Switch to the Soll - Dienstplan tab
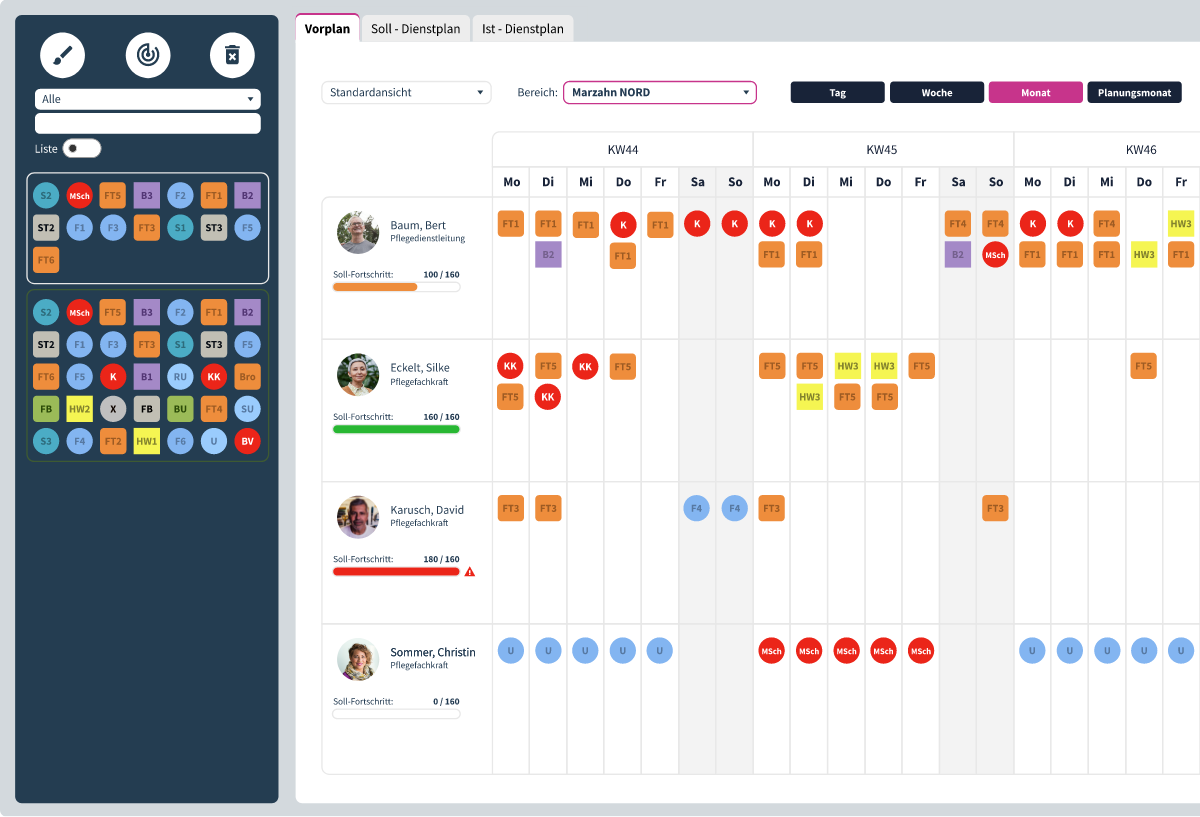 pyautogui.click(x=415, y=29)
